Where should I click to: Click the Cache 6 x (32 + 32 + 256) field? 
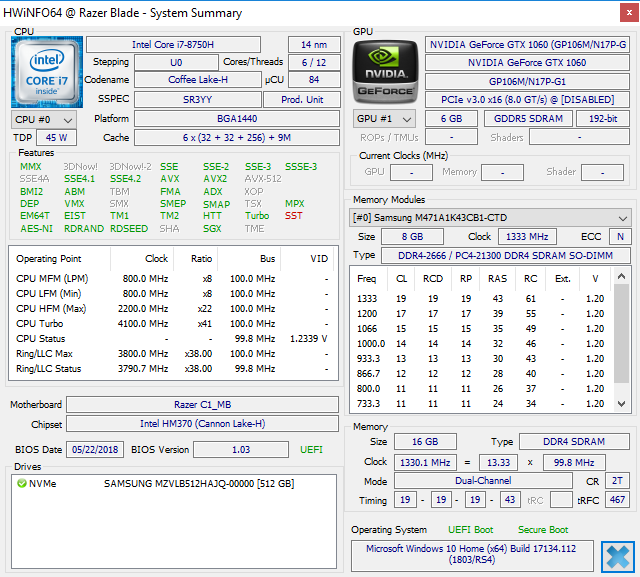pyautogui.click(x=237, y=138)
